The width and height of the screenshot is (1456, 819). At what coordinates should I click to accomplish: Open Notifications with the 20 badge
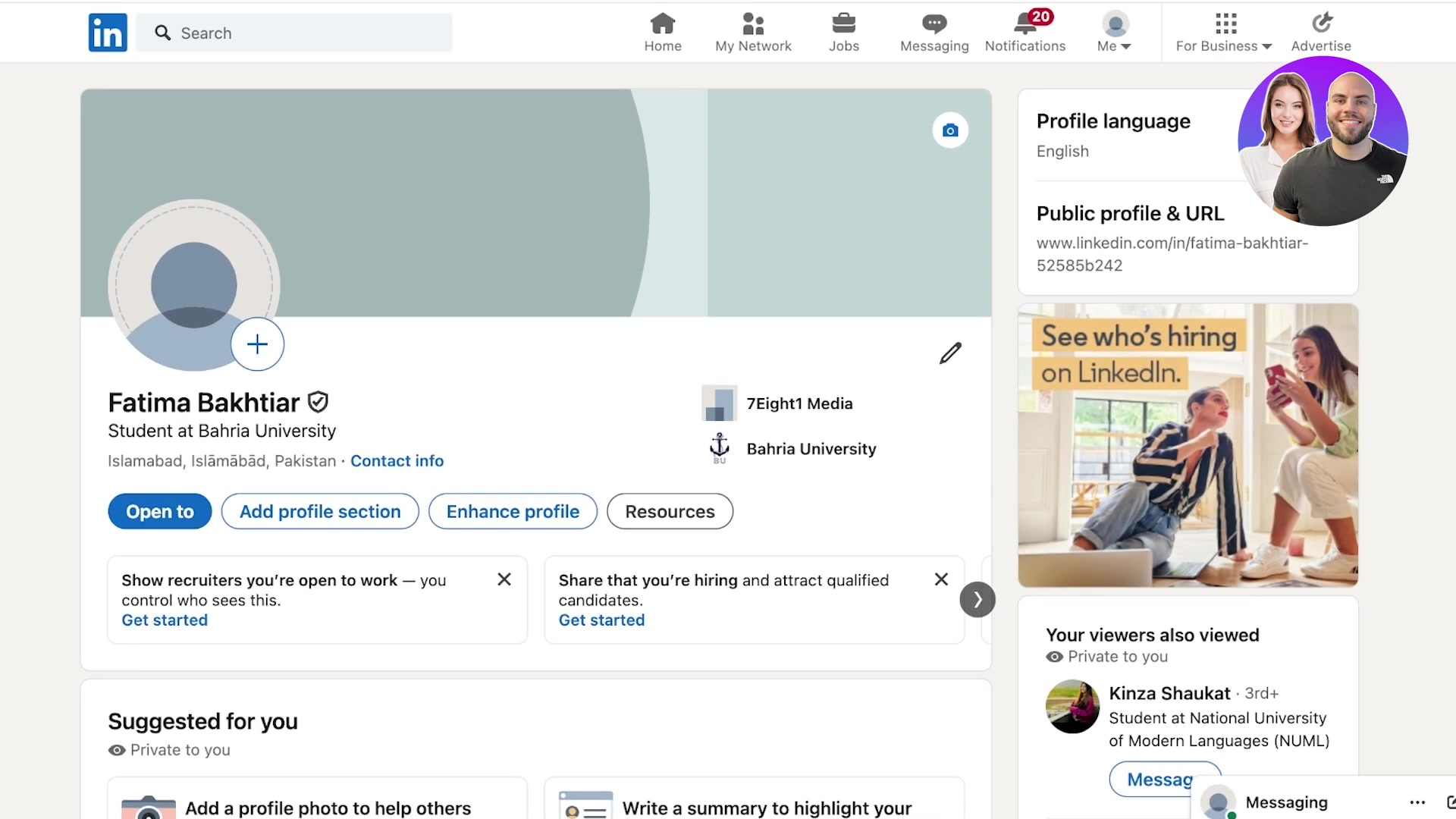click(1025, 33)
